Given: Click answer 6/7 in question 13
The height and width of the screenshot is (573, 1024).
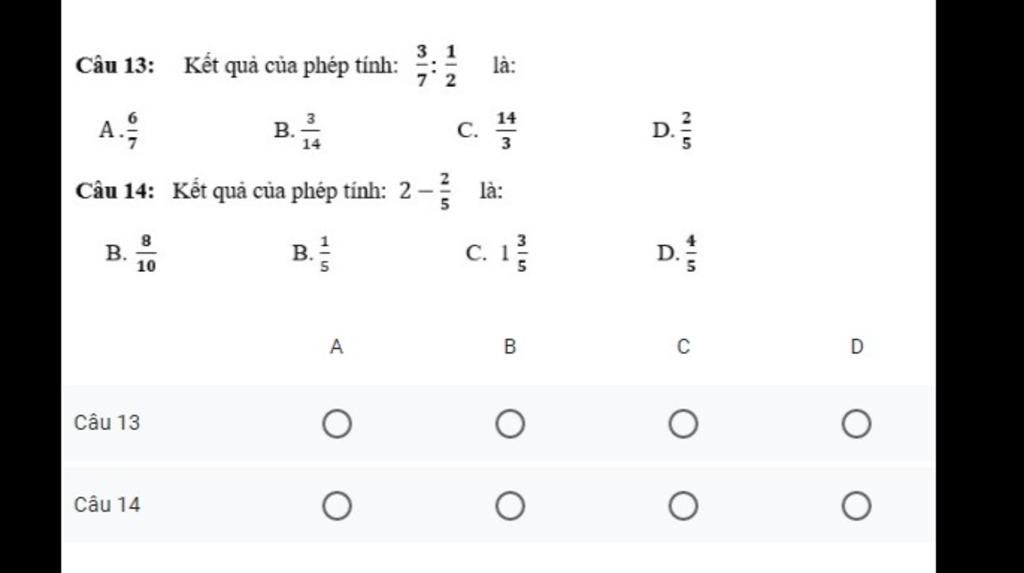Looking at the screenshot, I should (x=132, y=130).
